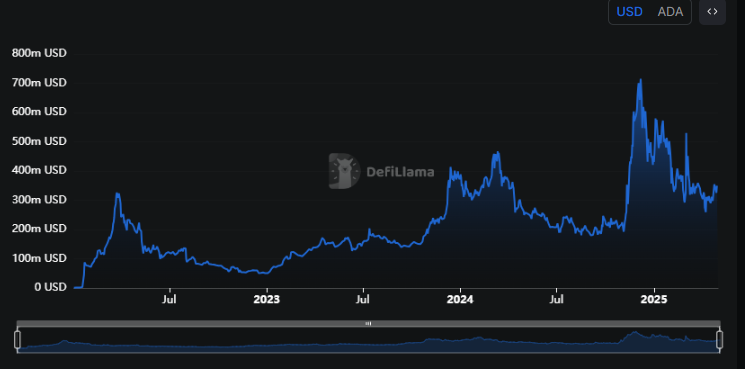
Task: Click the 400m USD y-axis label
Action: click(39, 170)
